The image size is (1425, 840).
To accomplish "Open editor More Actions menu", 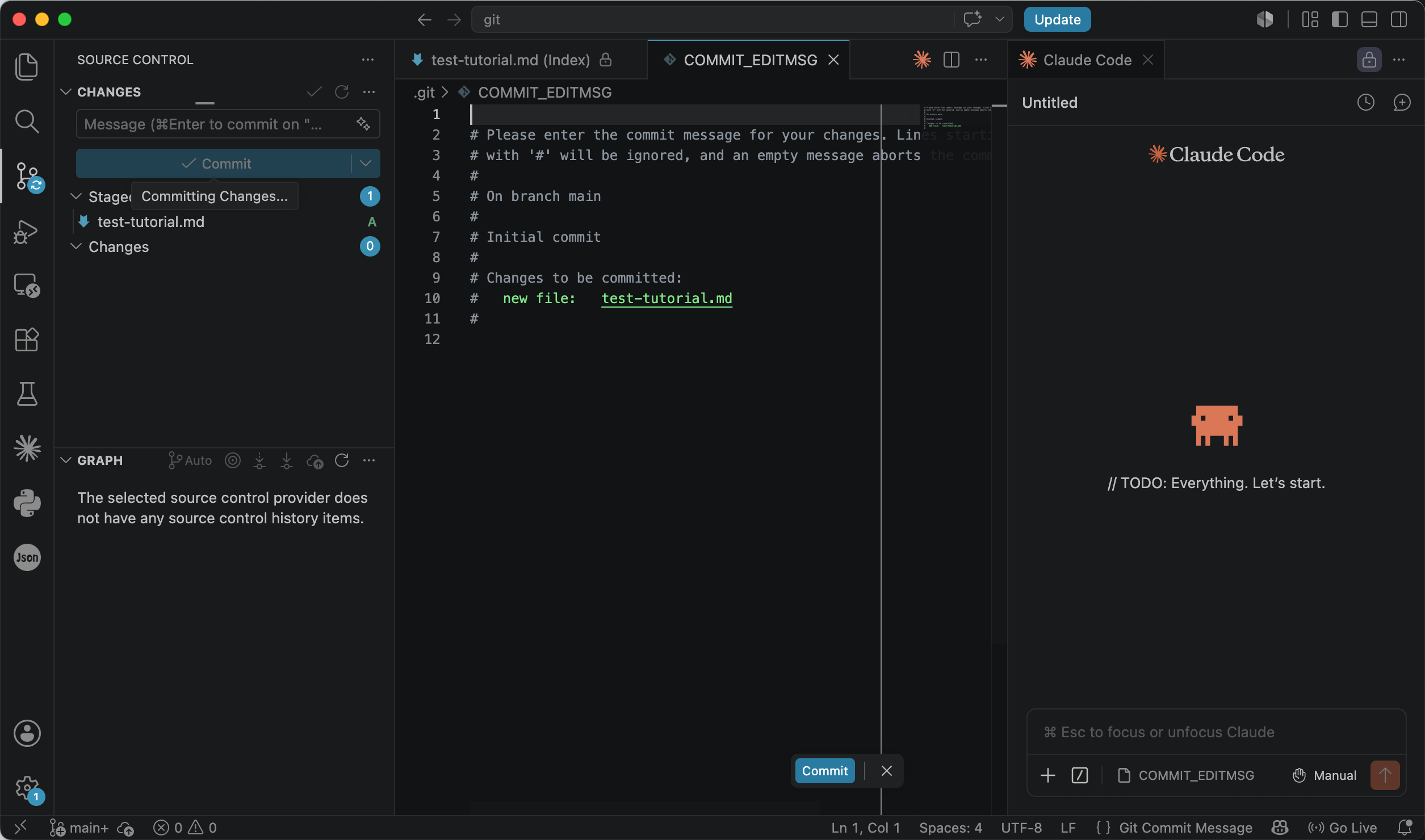I will (x=981, y=60).
